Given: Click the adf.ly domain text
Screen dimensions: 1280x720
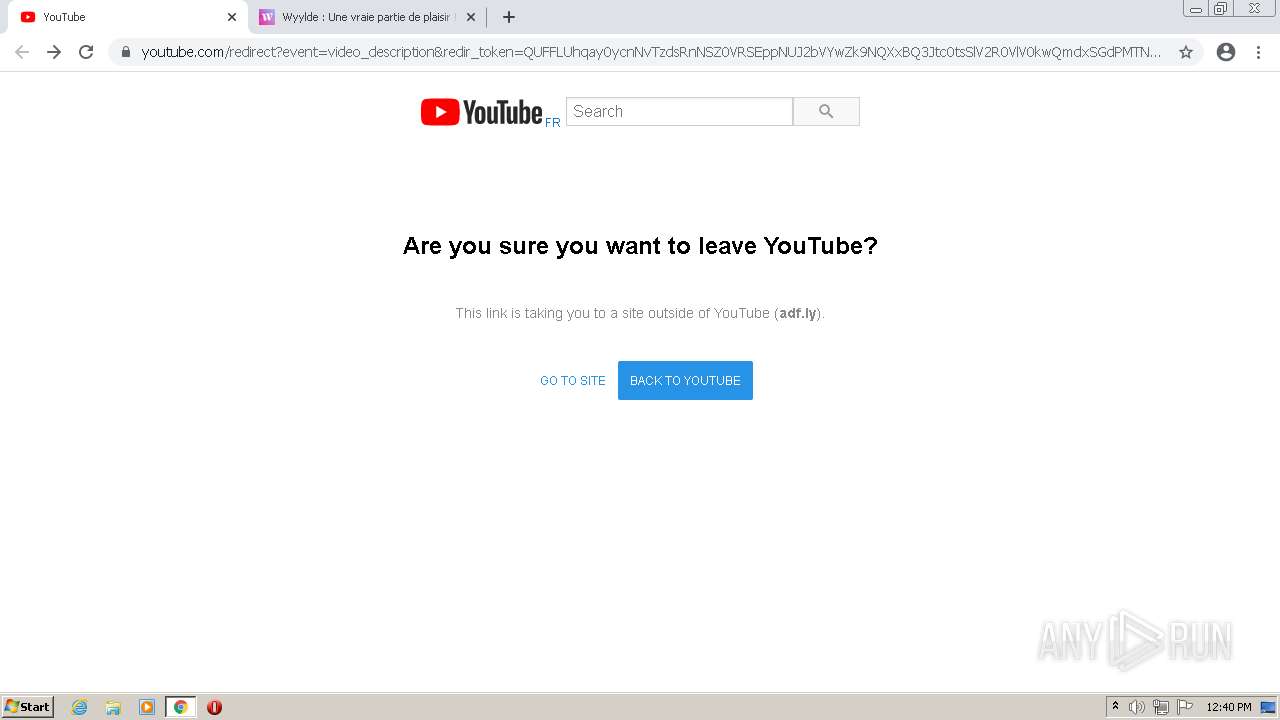Looking at the screenshot, I should [798, 313].
